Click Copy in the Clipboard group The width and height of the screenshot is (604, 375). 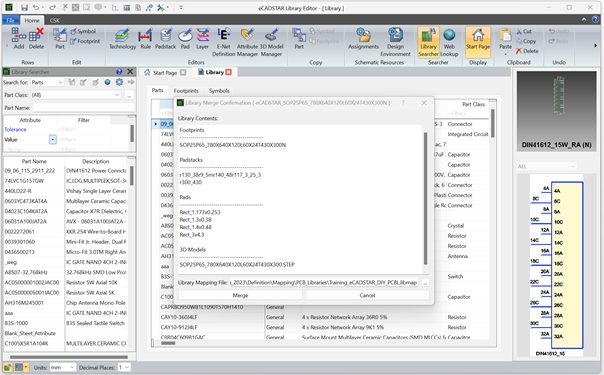[526, 41]
